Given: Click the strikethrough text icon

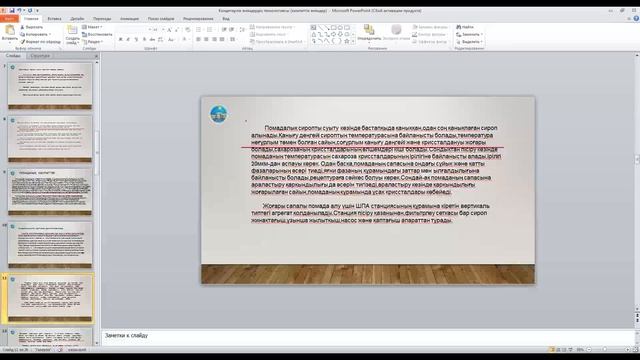Looking at the screenshot, I should tap(152, 40).
